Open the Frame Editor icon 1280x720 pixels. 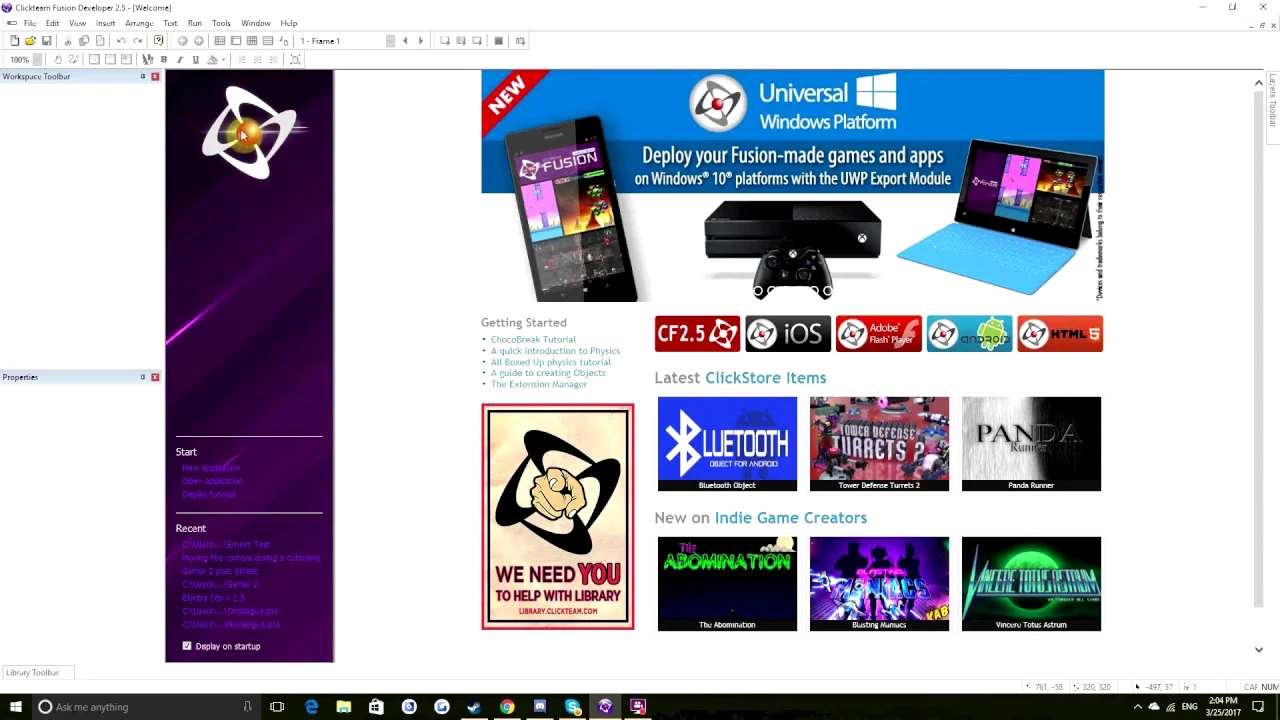(x=235, y=41)
